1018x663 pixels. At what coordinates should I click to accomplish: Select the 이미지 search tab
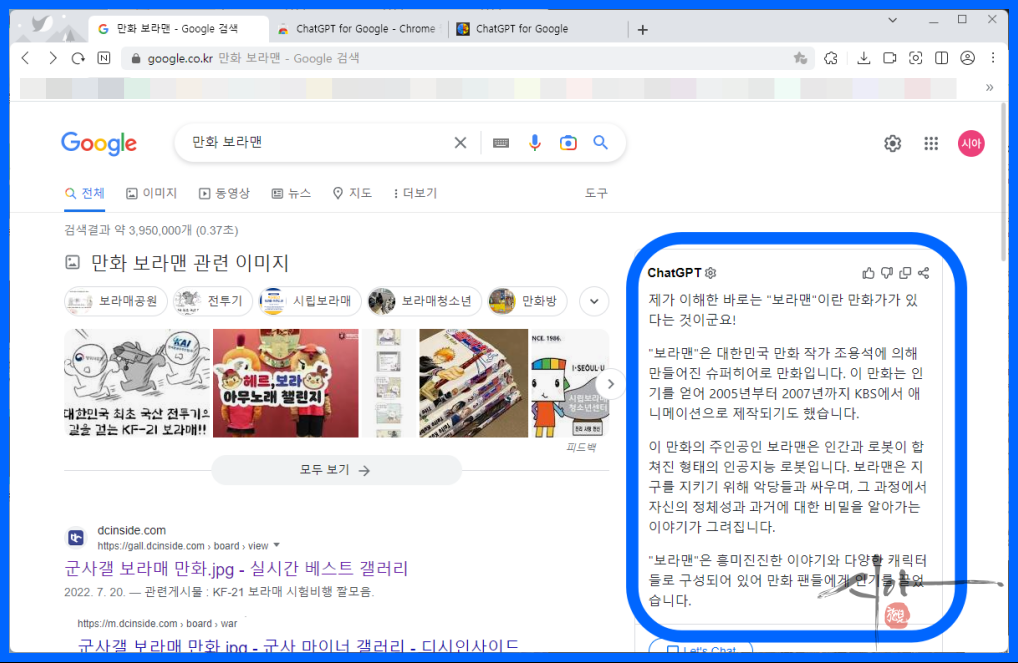click(151, 194)
